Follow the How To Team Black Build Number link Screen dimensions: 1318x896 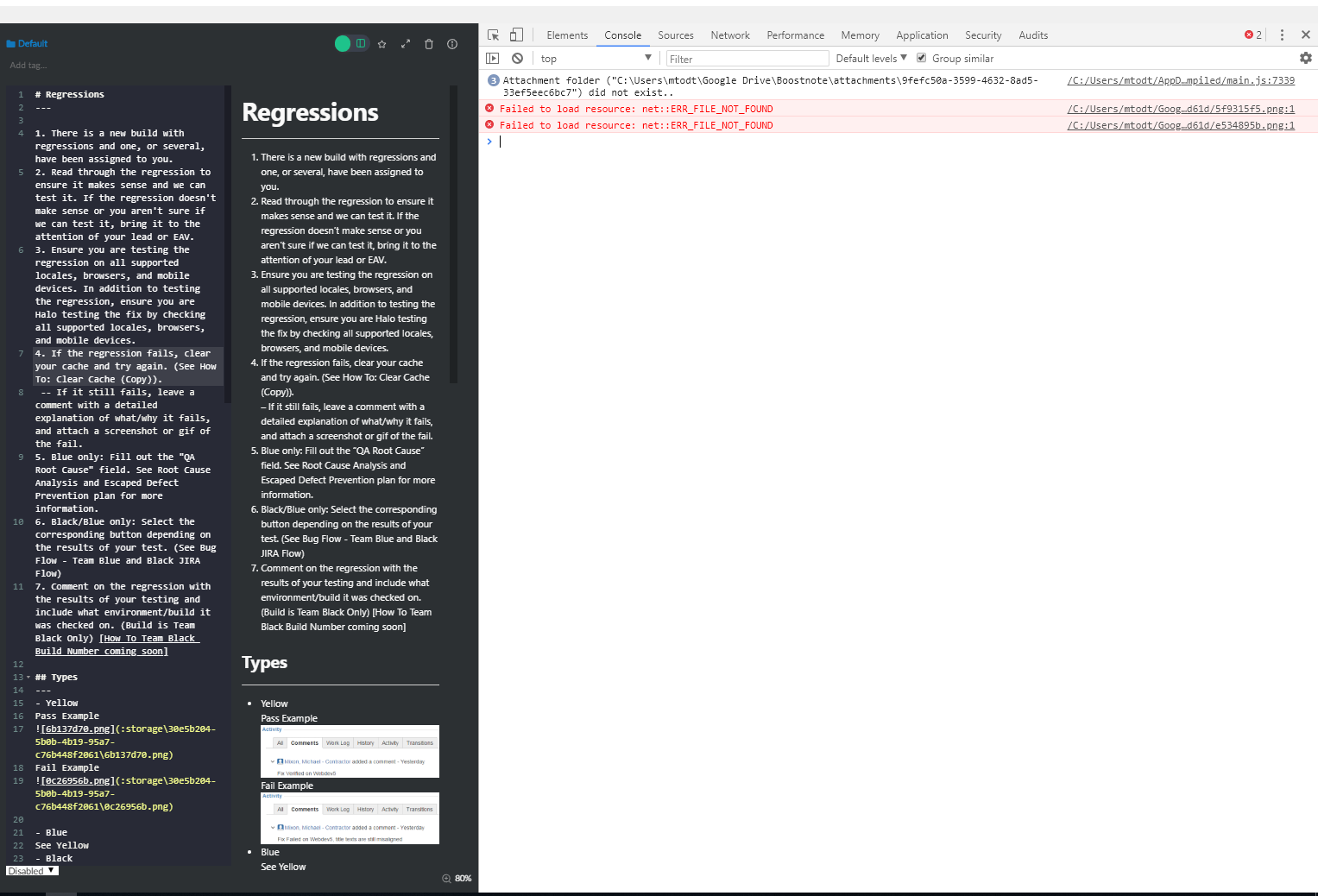click(x=148, y=638)
